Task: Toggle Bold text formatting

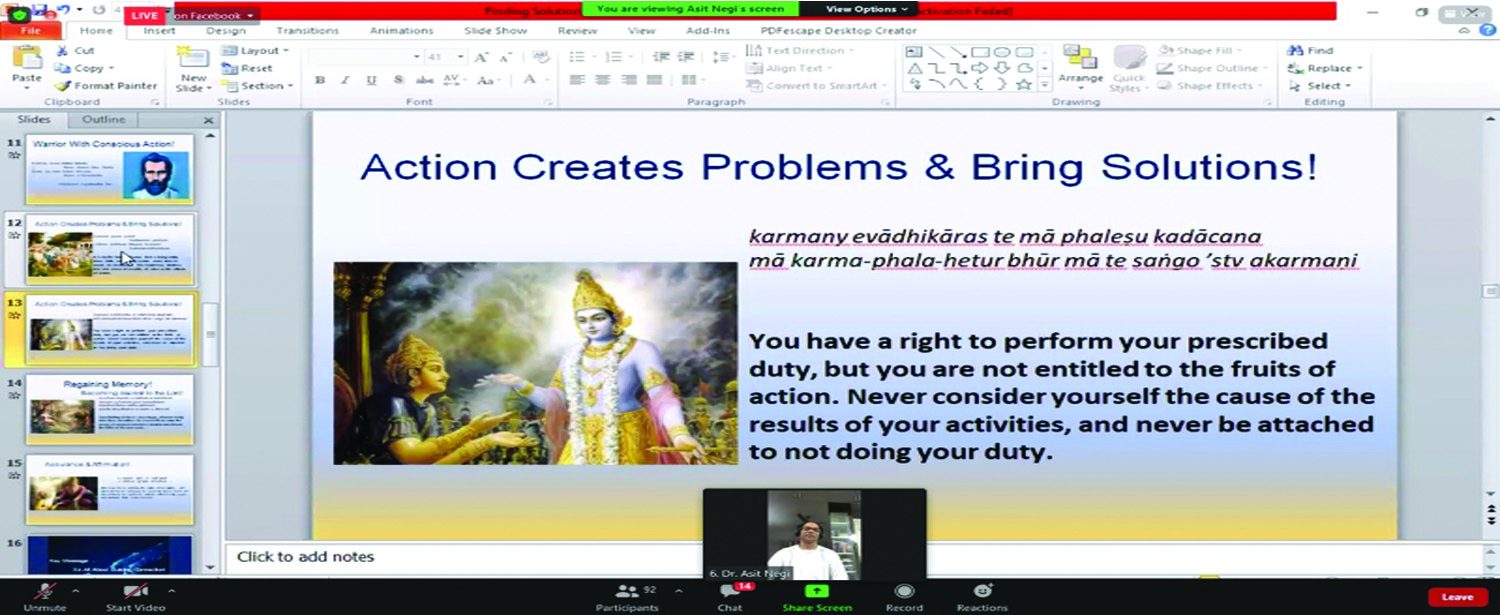Action: click(x=320, y=80)
